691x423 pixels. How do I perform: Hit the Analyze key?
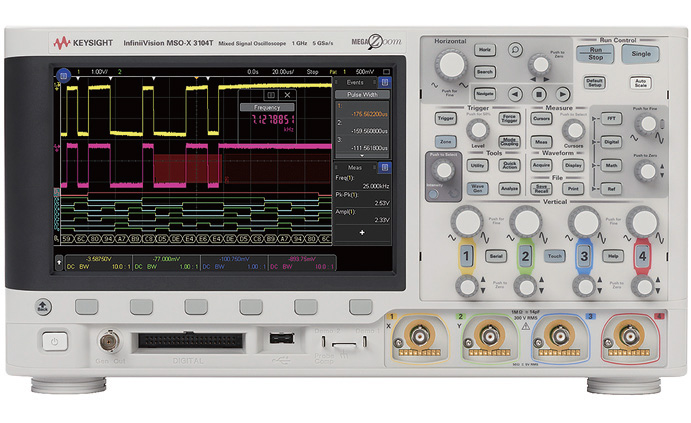tap(509, 189)
